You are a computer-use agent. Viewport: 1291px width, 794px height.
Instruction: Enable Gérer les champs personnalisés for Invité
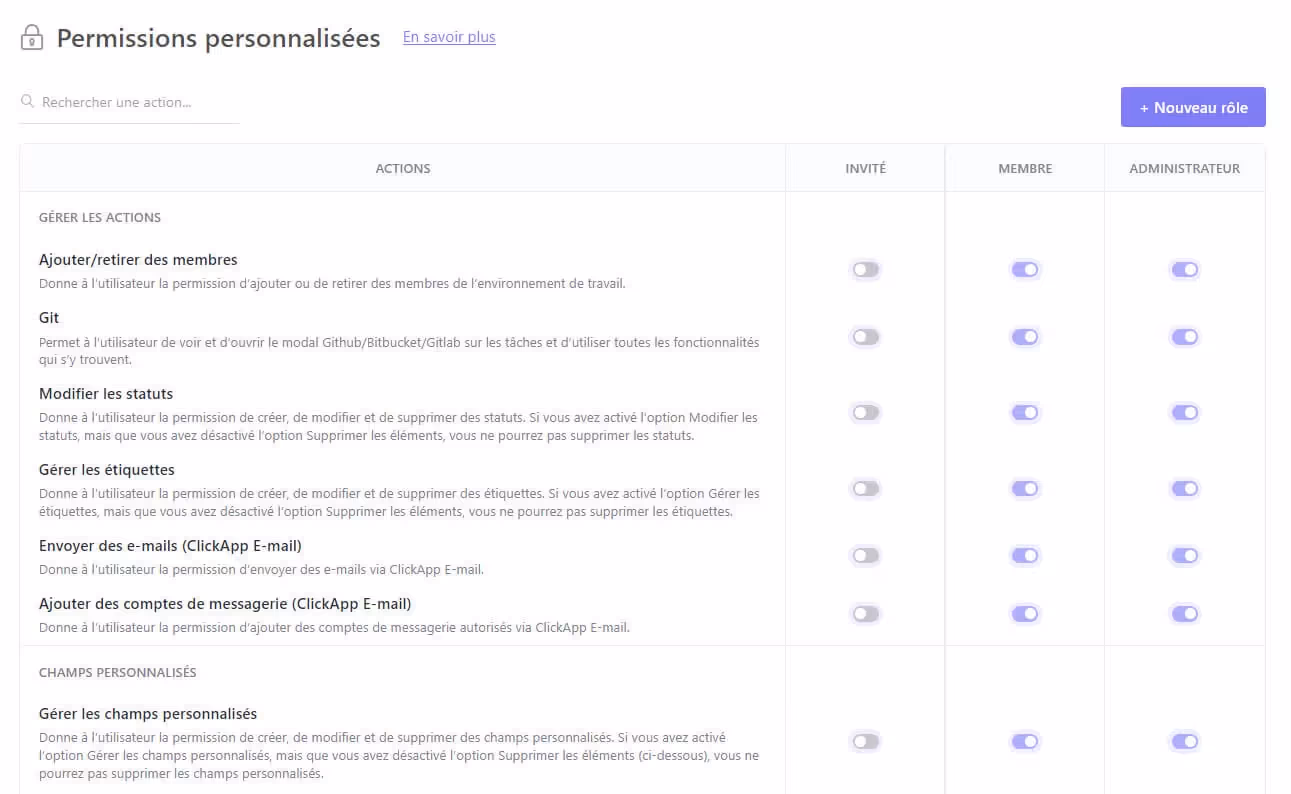tap(865, 741)
